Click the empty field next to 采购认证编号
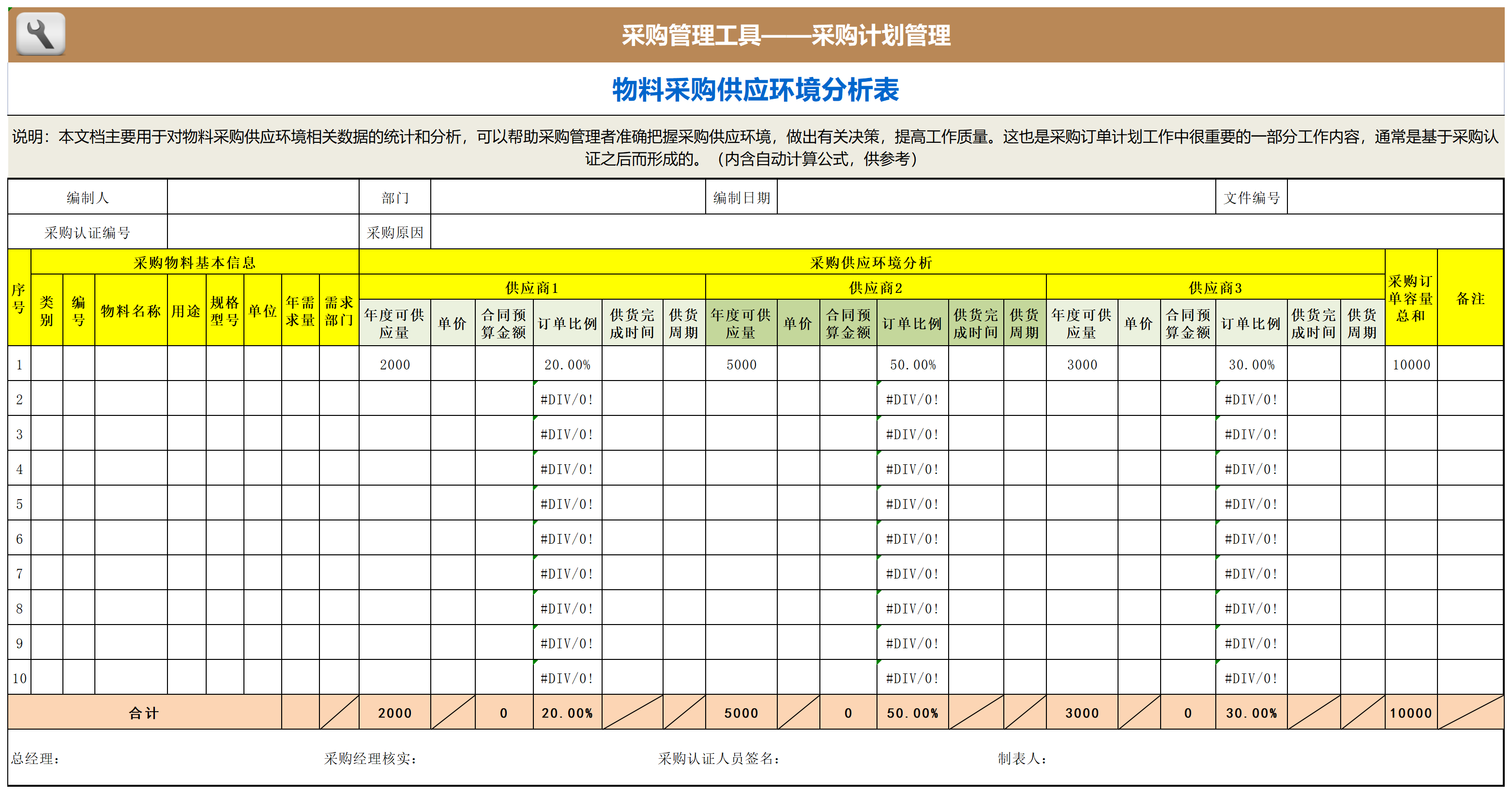The image size is (1512, 794). (263, 232)
